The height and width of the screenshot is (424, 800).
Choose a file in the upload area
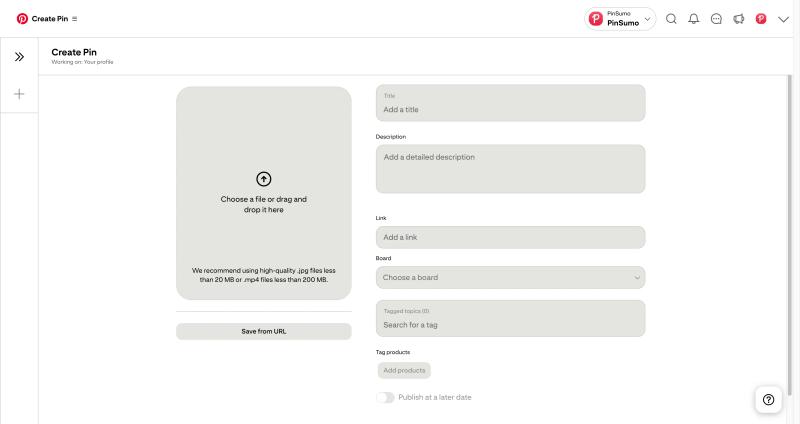(x=264, y=193)
